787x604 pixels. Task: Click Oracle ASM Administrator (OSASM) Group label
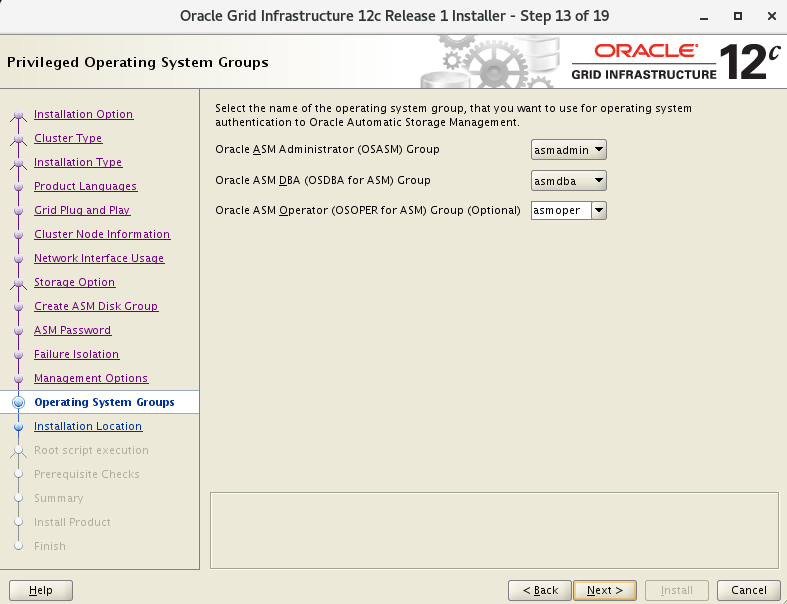click(x=327, y=149)
